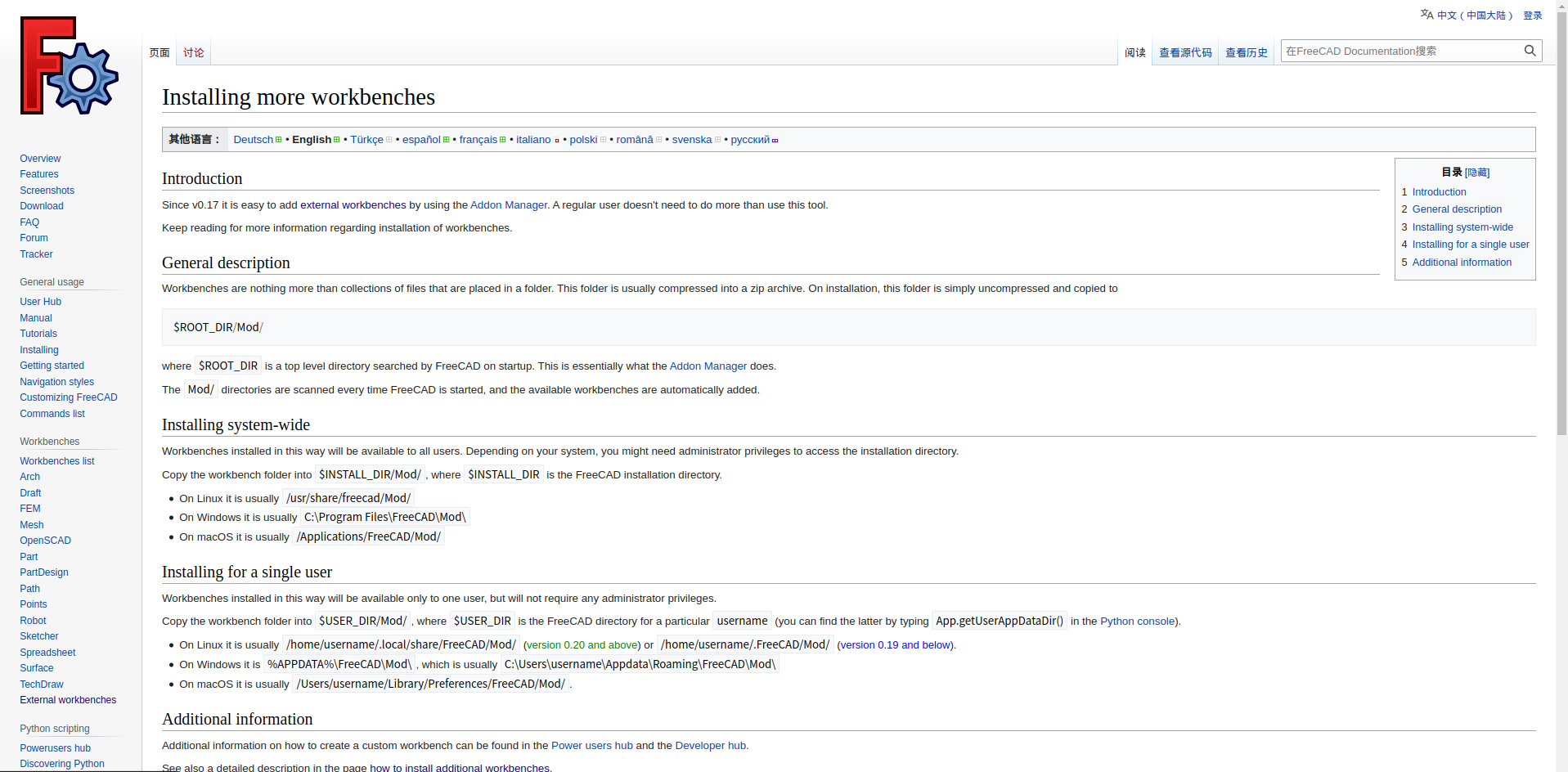Open the Python console link

point(1137,622)
